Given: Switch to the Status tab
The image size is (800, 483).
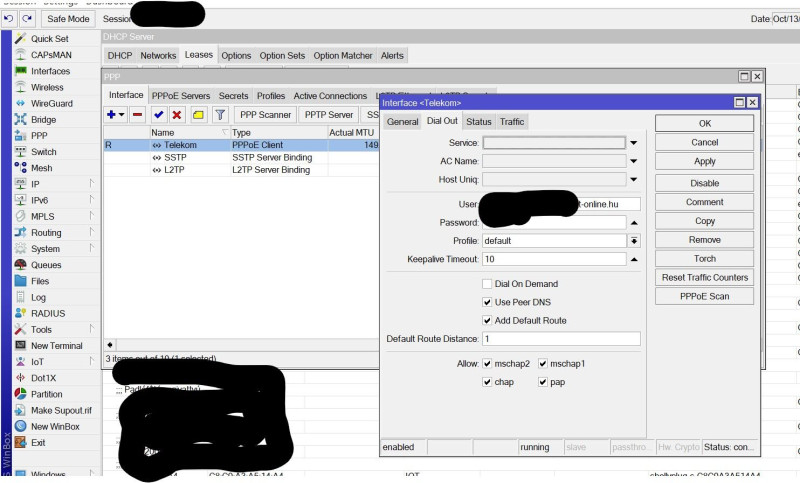Looking at the screenshot, I should pos(479,122).
